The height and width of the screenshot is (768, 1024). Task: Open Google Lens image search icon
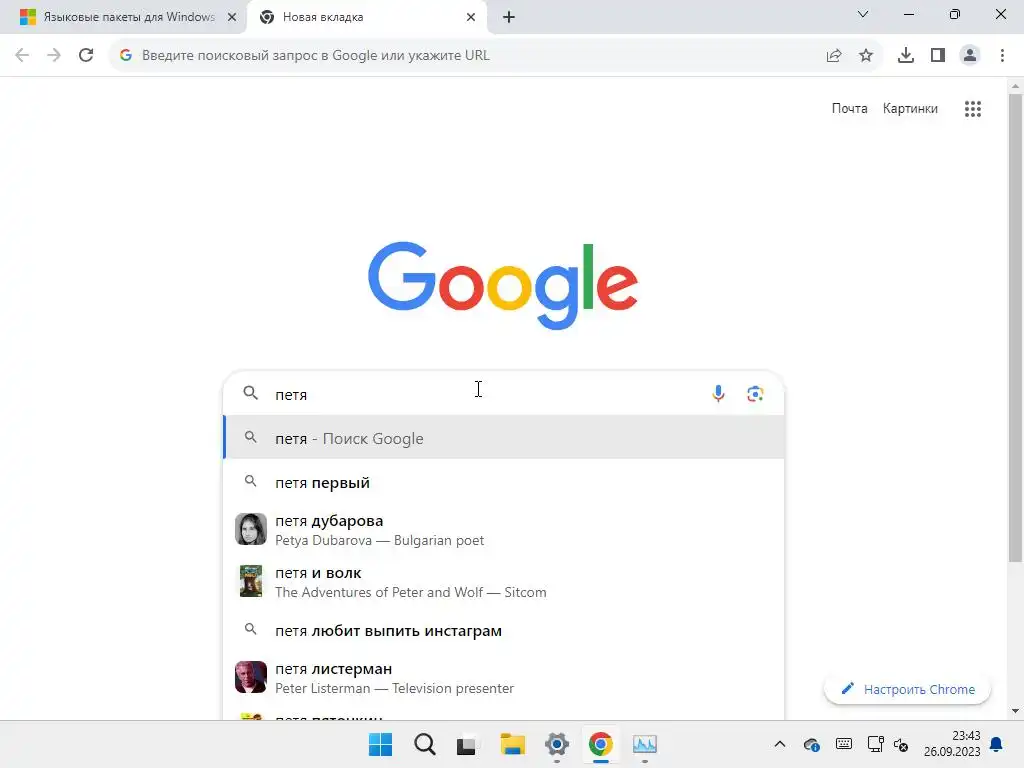[756, 394]
